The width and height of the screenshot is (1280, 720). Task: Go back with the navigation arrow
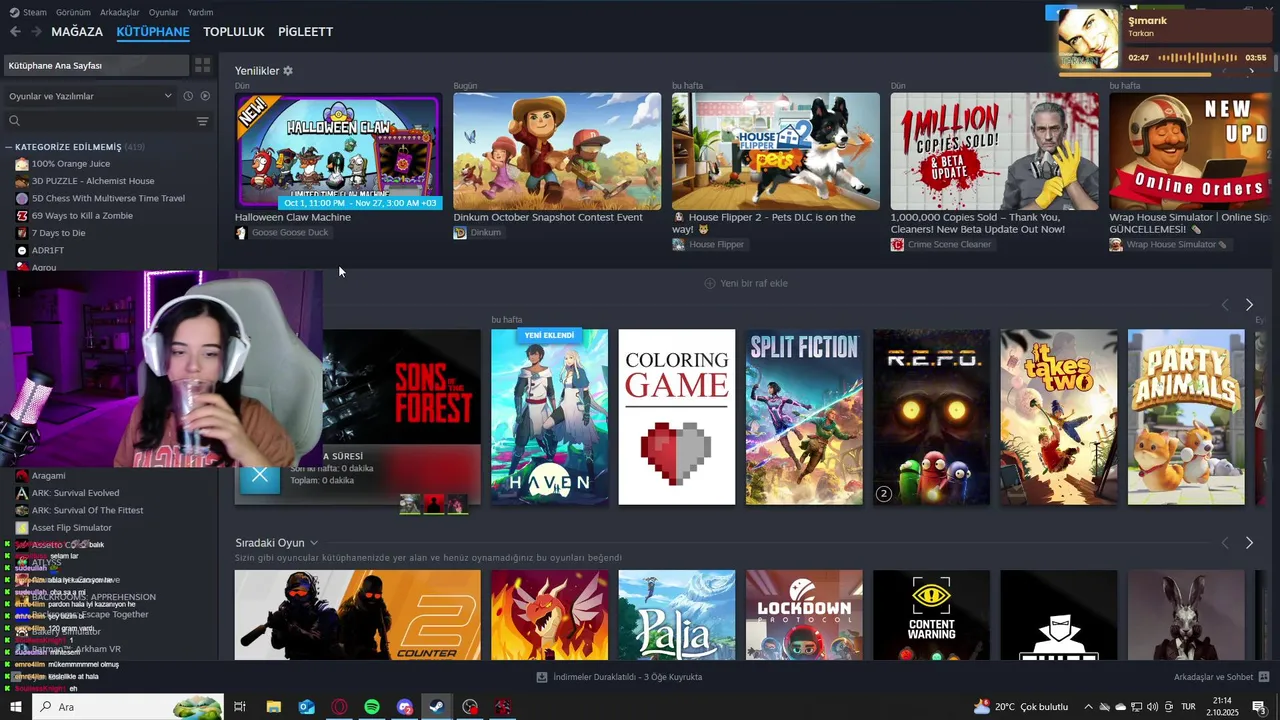coord(15,32)
